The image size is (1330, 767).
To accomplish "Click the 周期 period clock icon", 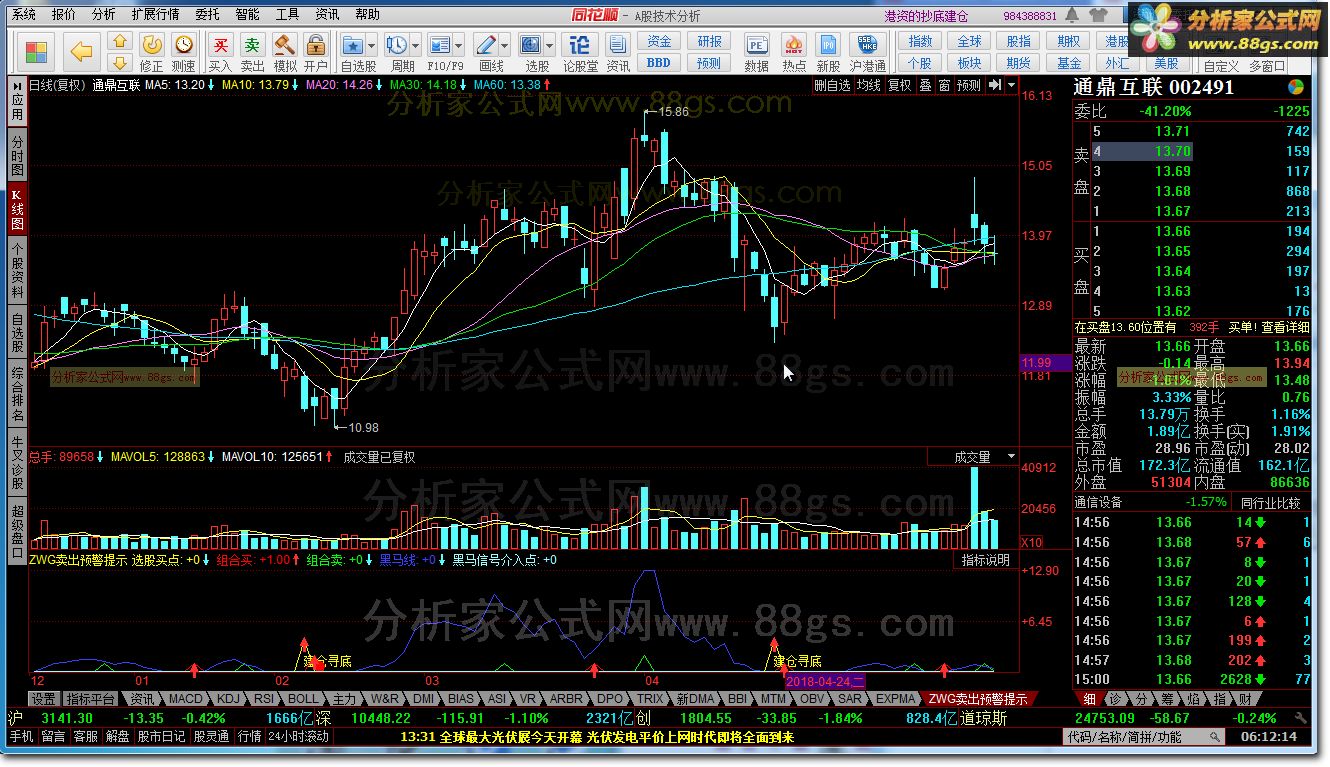I will [396, 45].
